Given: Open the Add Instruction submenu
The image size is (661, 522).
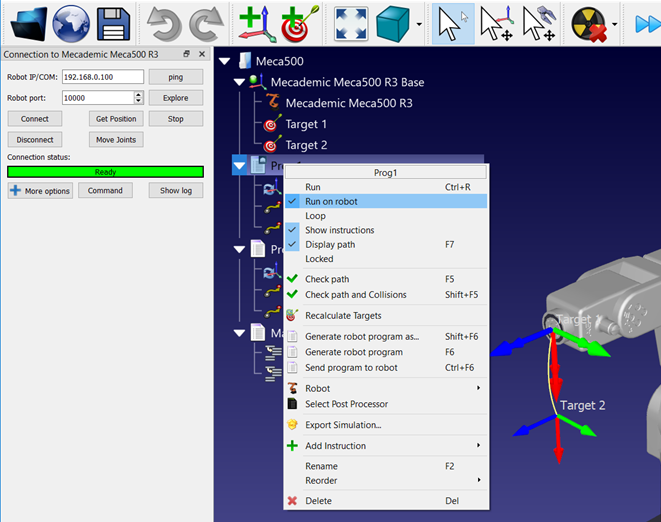Looking at the screenshot, I should tap(335, 445).
